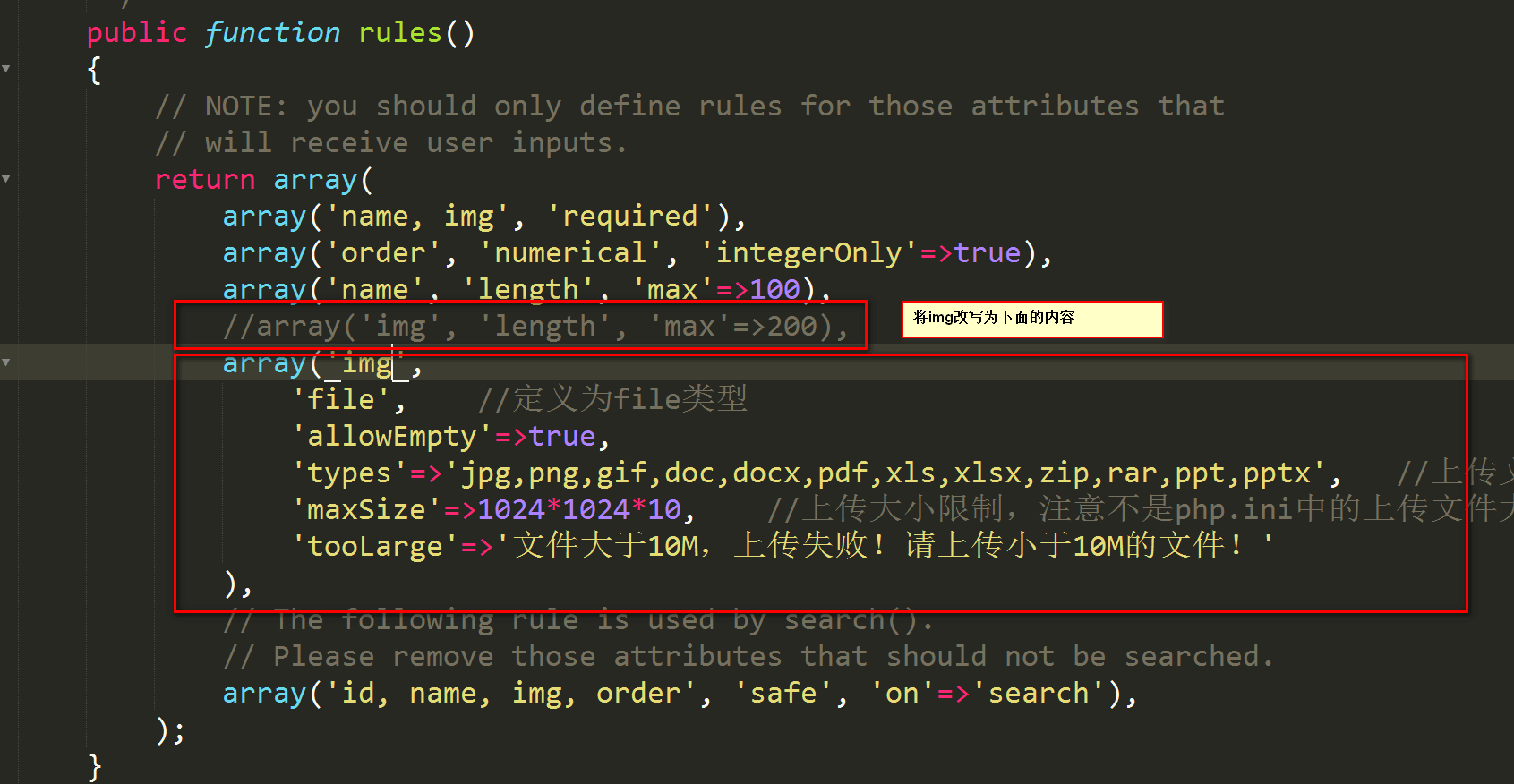
Task: Click 'true' after 'allowEmpty'=>
Action: tap(562, 437)
